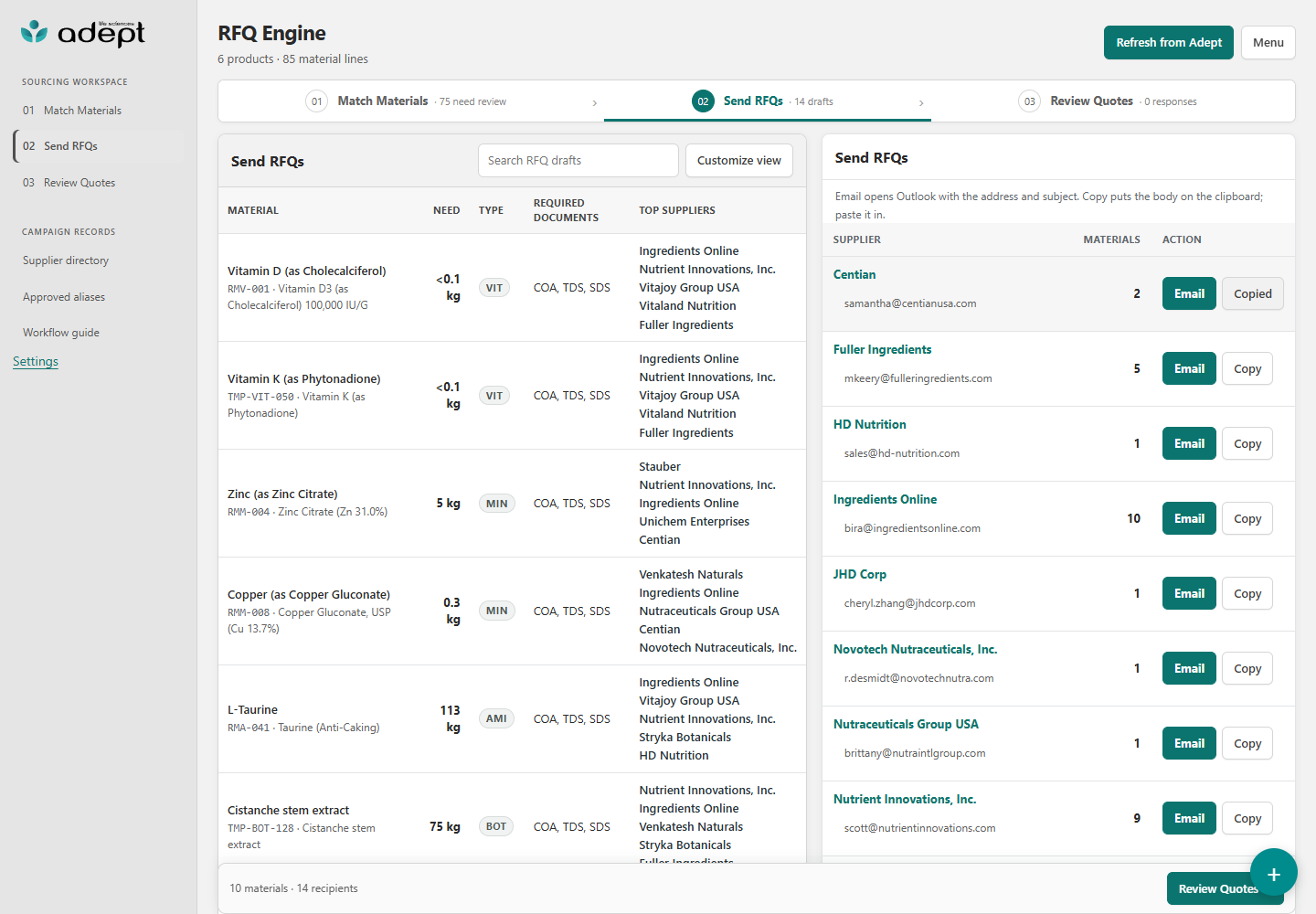Open the HD Nutrition supplier name link

point(870,424)
